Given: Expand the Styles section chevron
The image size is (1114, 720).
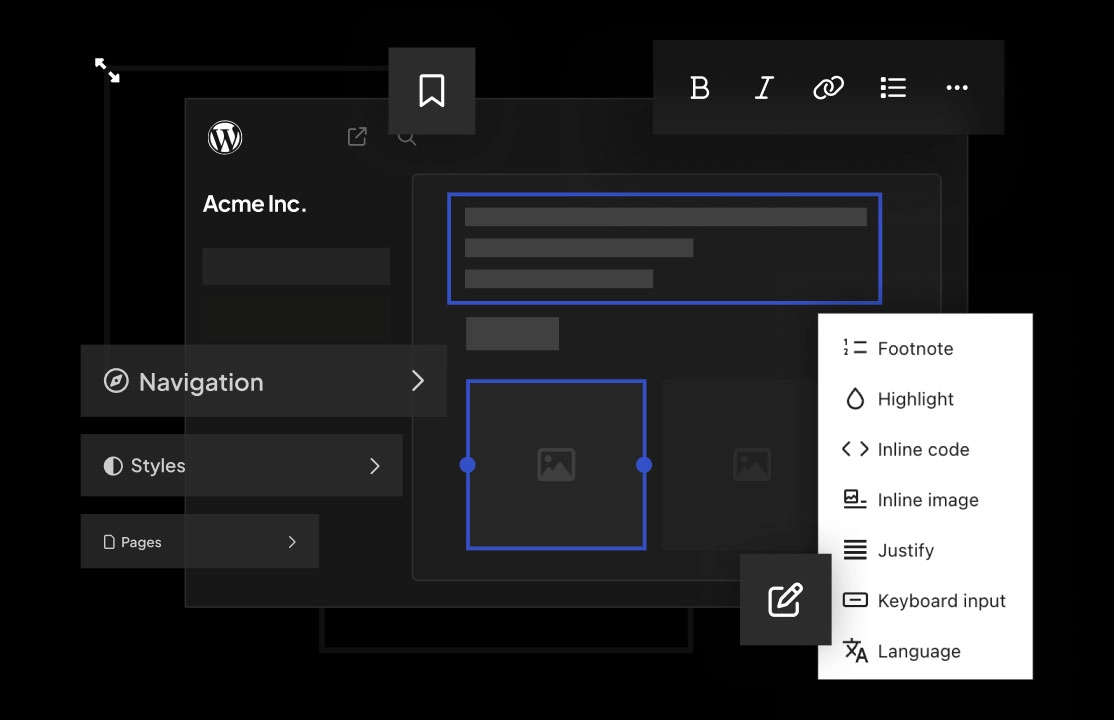Looking at the screenshot, I should tap(375, 466).
